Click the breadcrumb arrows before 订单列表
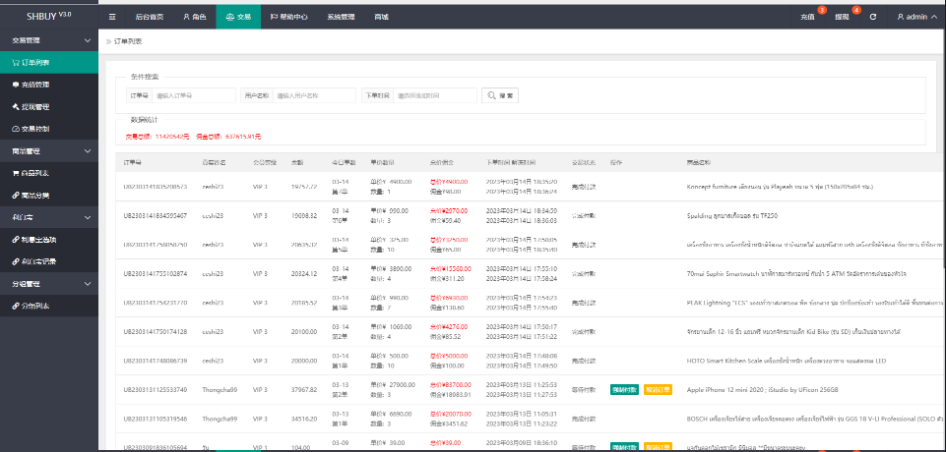Screen dimensions: 946x452 [x=109, y=42]
